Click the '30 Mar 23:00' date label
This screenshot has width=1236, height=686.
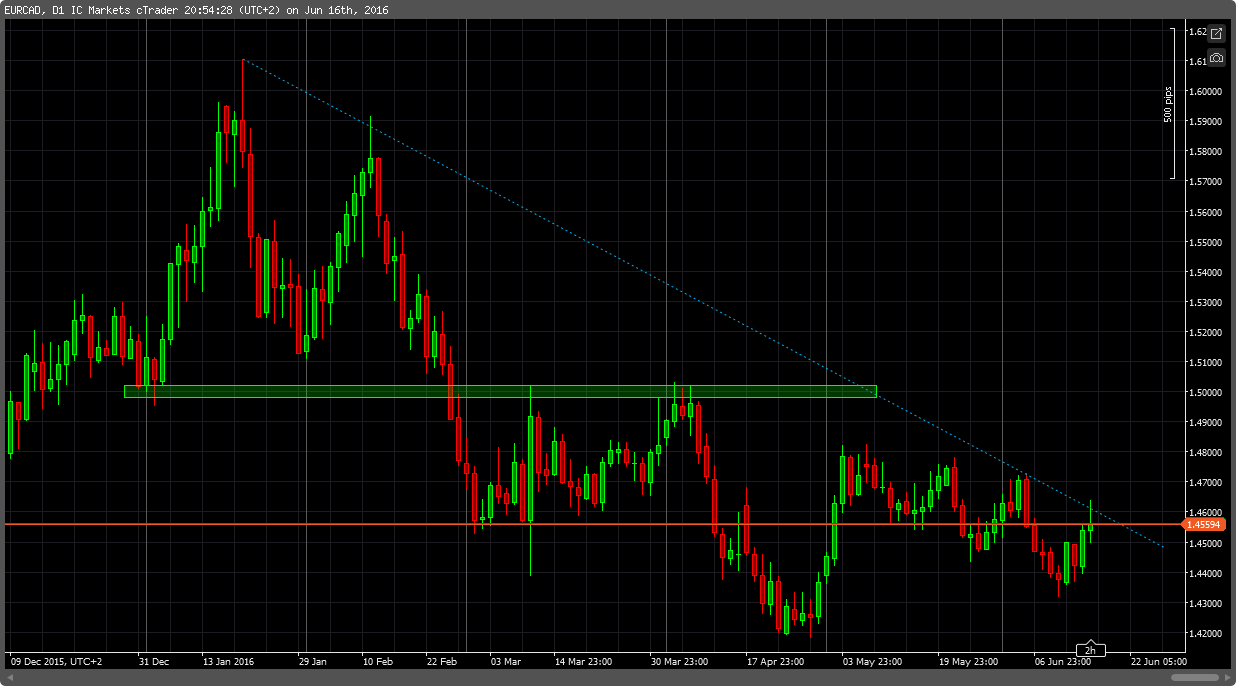679,661
